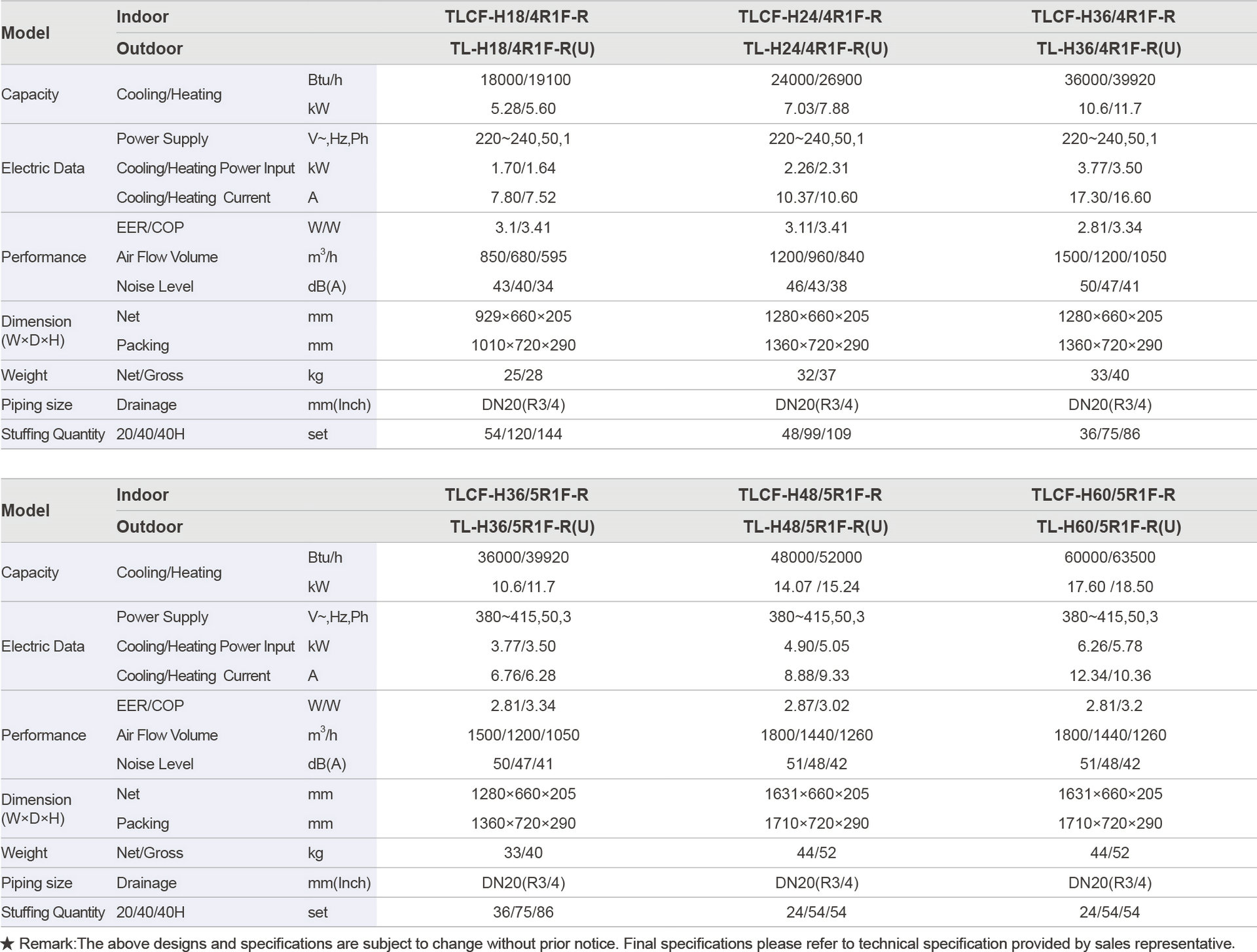The width and height of the screenshot is (1257, 952).
Task: Click the TL-H48/5R1F-R(U) outdoor model header
Action: pyautogui.click(x=816, y=527)
